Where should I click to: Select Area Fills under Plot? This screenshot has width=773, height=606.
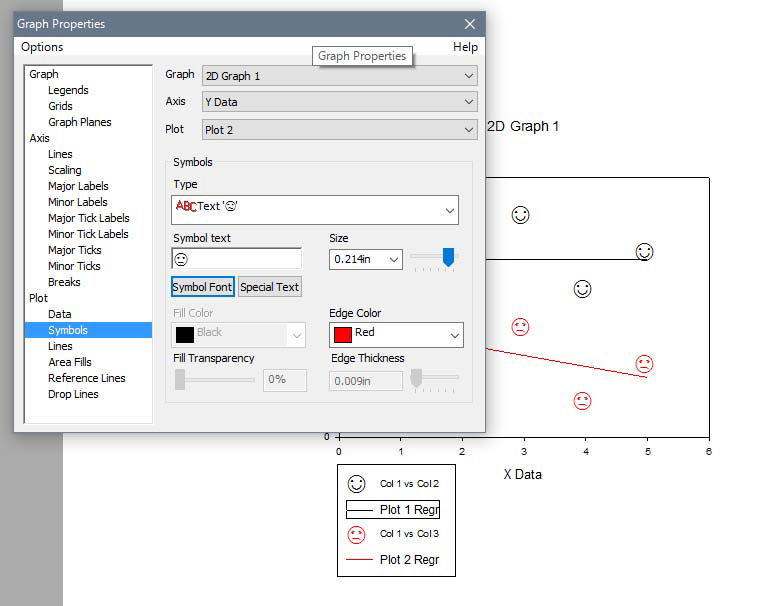(x=70, y=362)
